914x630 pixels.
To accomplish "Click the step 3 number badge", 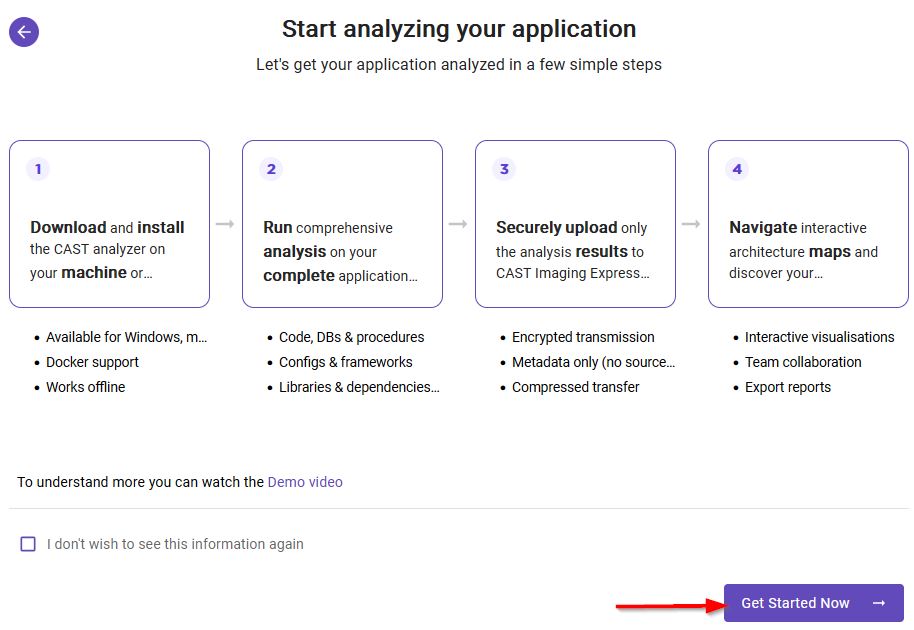I will [504, 169].
